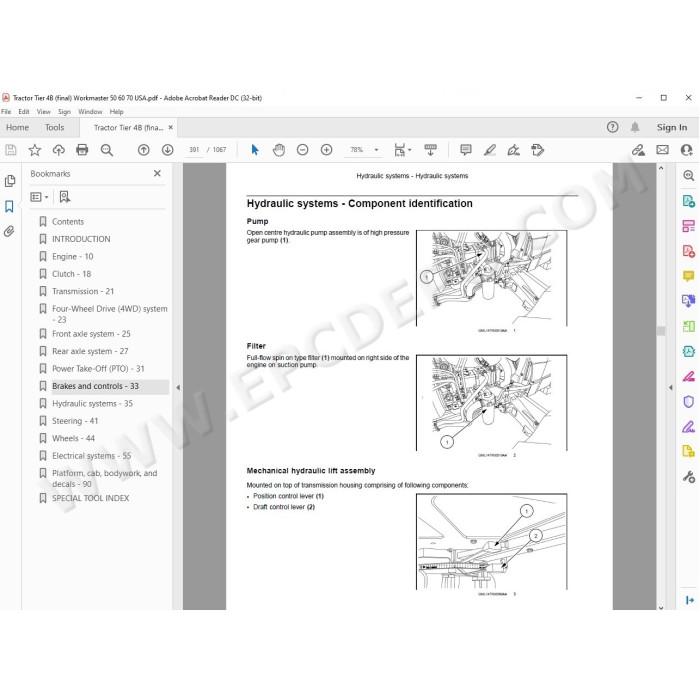Click the document vertical scrollbar thumb
The image size is (700, 700).
(661, 330)
